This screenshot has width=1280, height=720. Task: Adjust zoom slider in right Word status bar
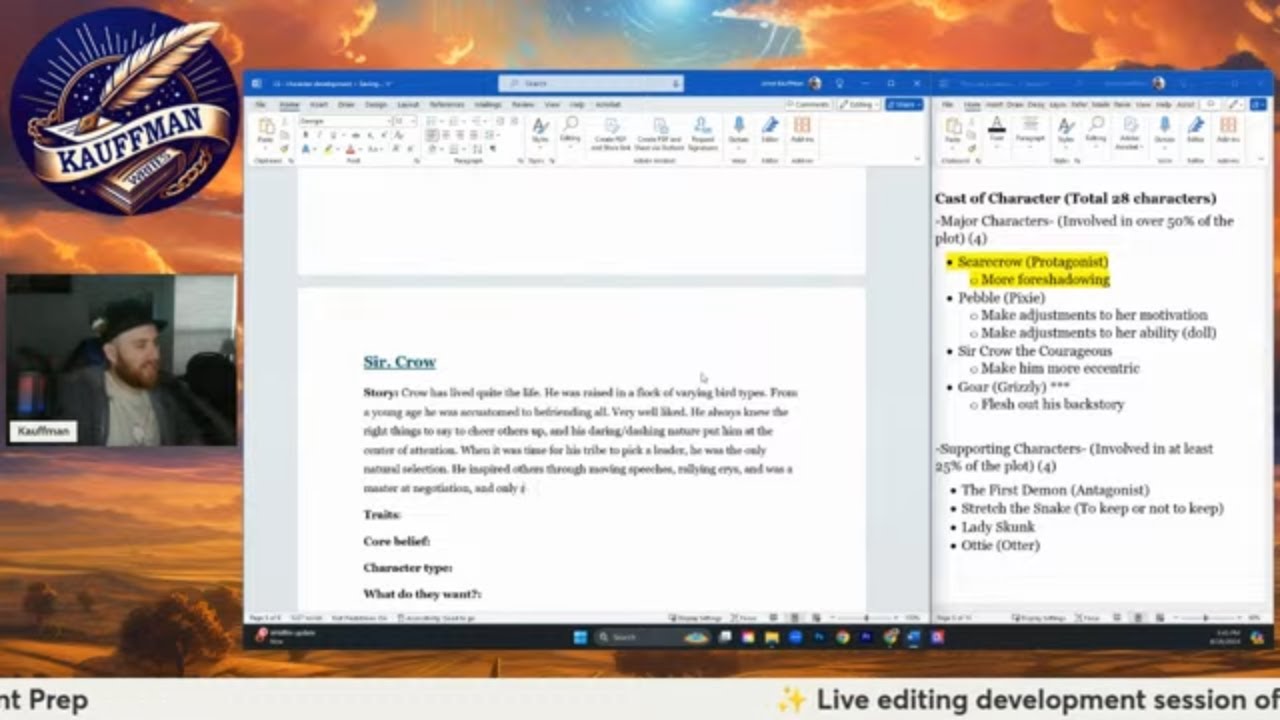tap(1205, 618)
